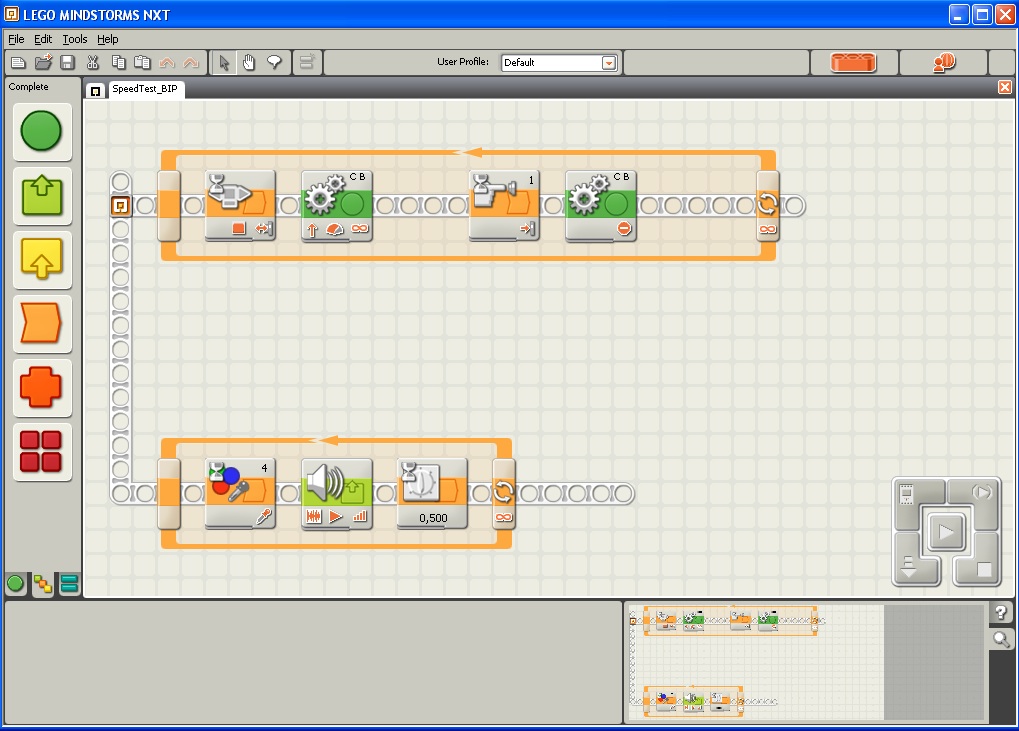Open the Help question mark tab
The height and width of the screenshot is (731, 1019).
point(1001,612)
